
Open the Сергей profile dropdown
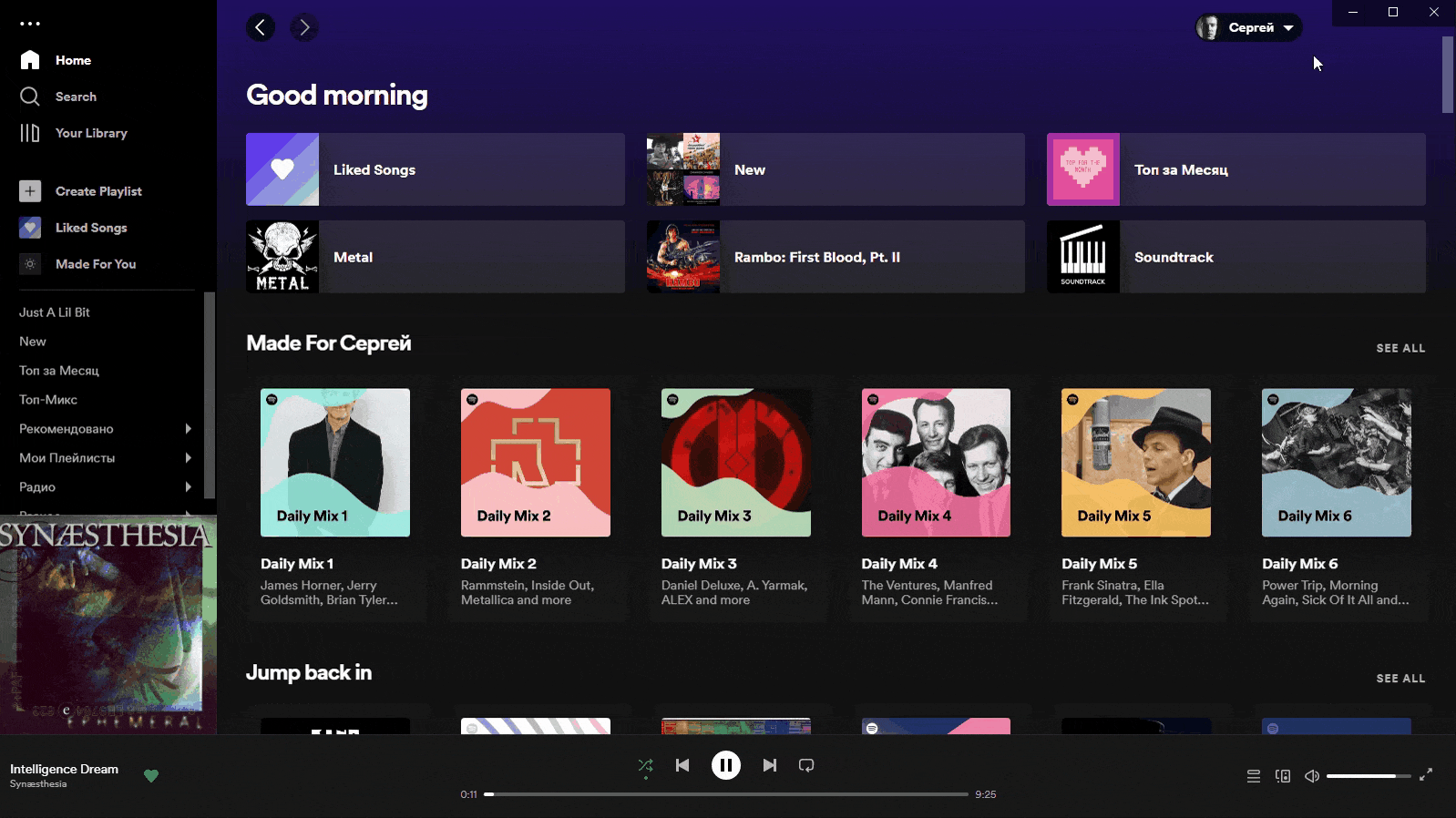pyautogui.click(x=1248, y=27)
